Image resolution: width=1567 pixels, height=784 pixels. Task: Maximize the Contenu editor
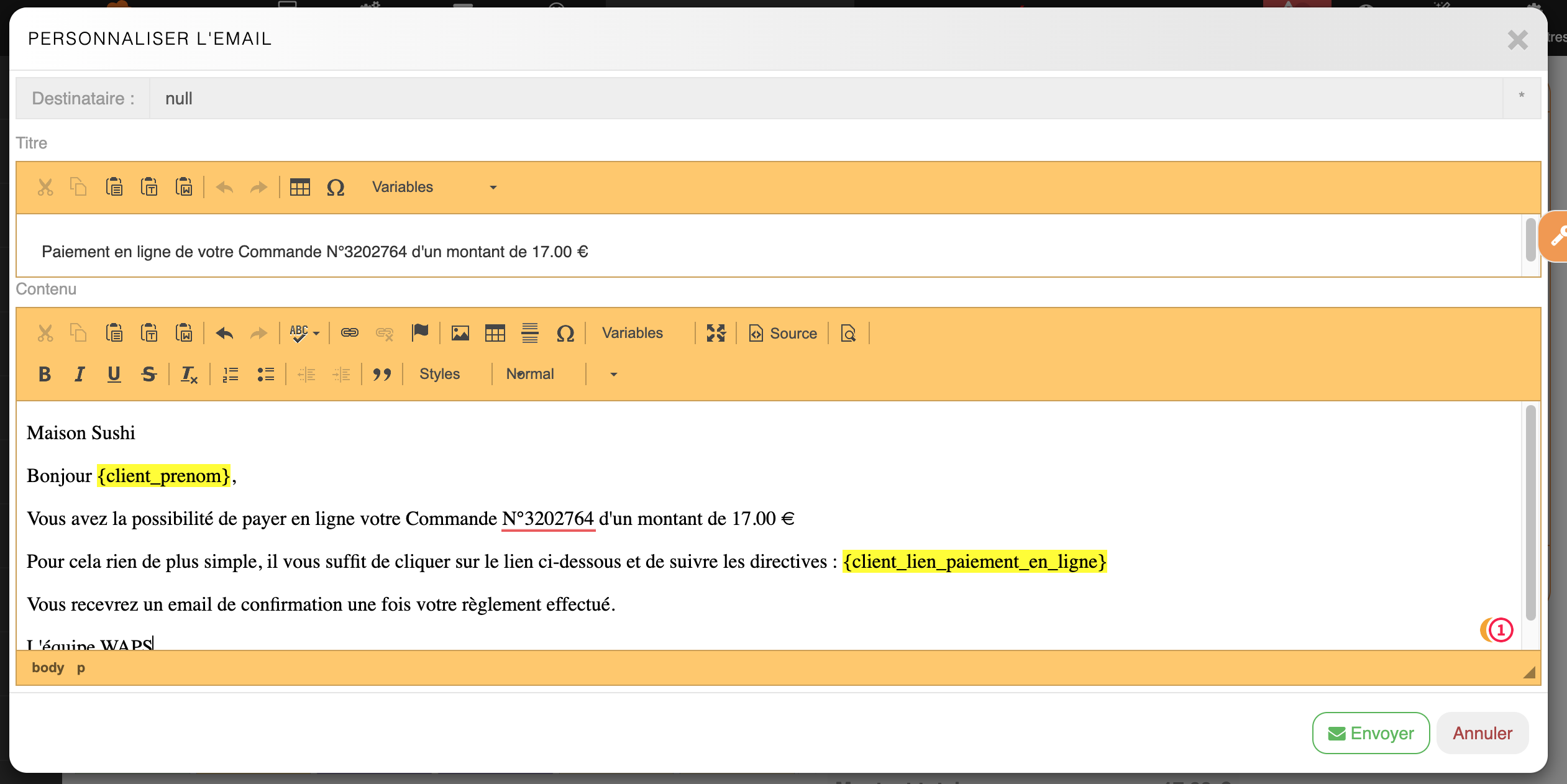(x=716, y=334)
